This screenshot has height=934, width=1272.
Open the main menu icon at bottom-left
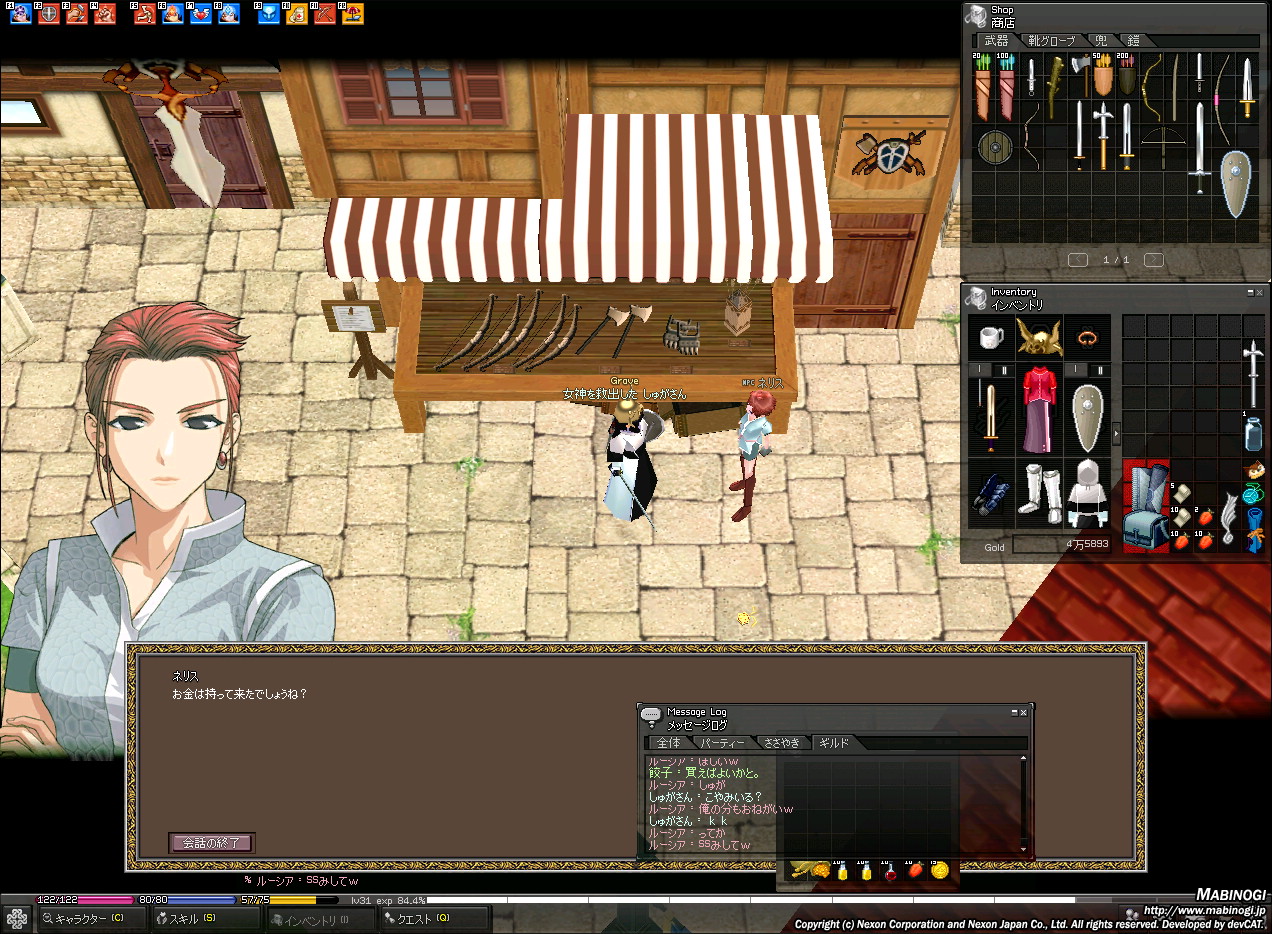pyautogui.click(x=17, y=918)
